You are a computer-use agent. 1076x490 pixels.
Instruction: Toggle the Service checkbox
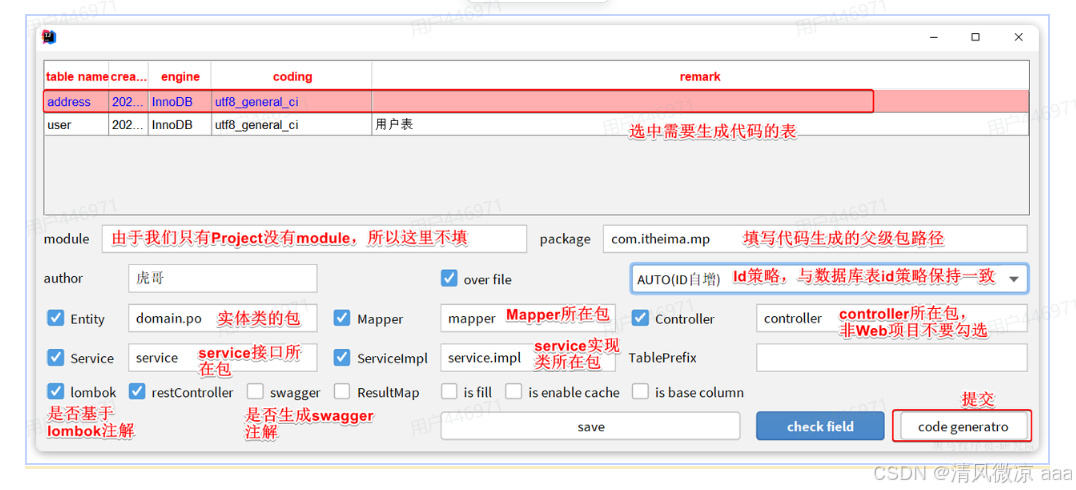pyautogui.click(x=56, y=358)
